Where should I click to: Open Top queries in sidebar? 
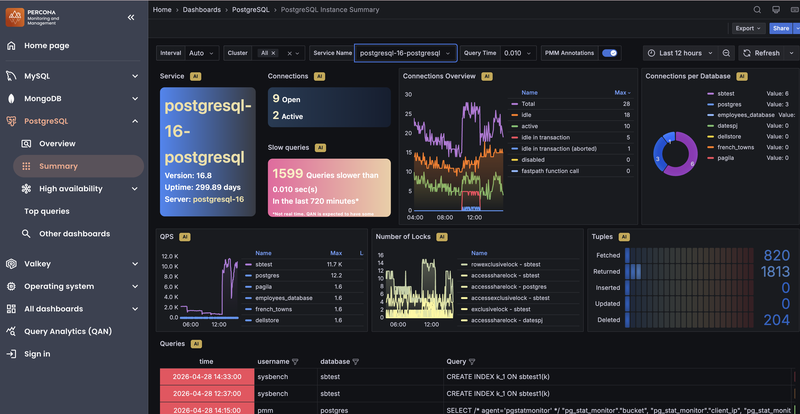point(47,211)
